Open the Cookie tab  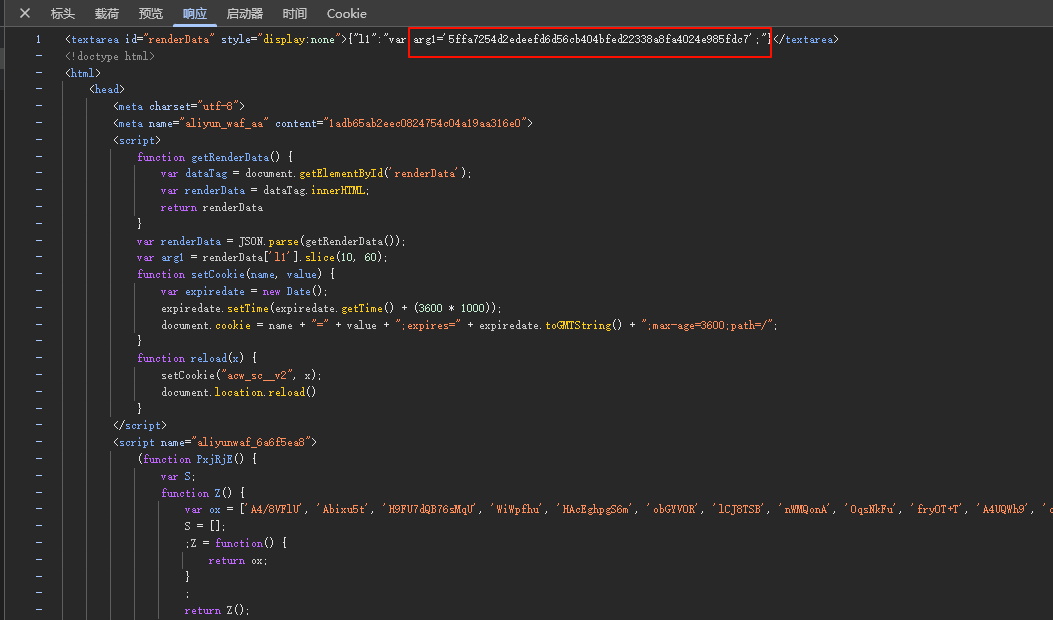[347, 13]
